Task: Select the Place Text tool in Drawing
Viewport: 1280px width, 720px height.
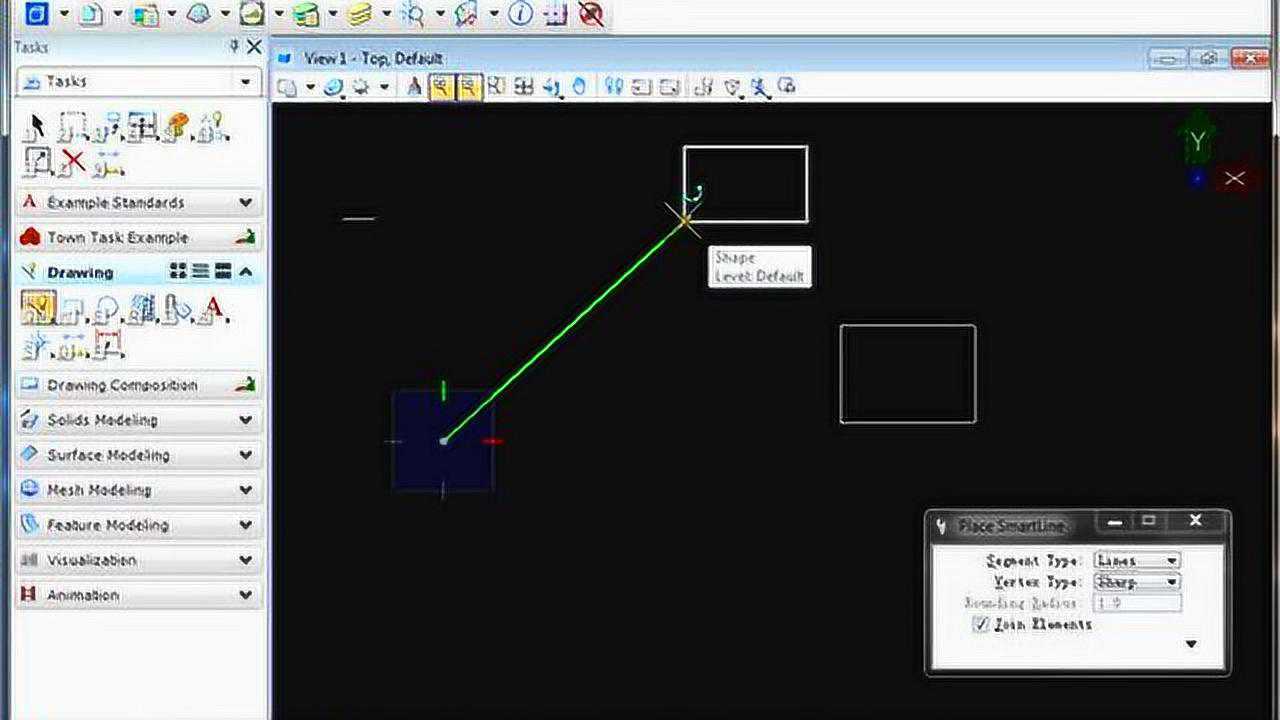Action: [x=212, y=309]
